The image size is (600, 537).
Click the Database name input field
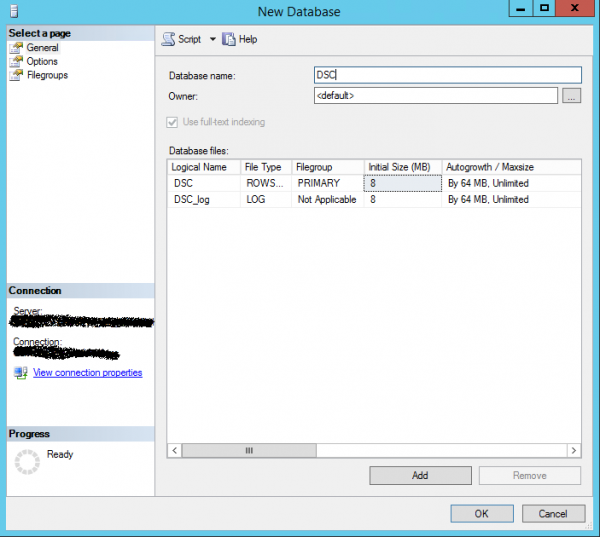(446, 75)
